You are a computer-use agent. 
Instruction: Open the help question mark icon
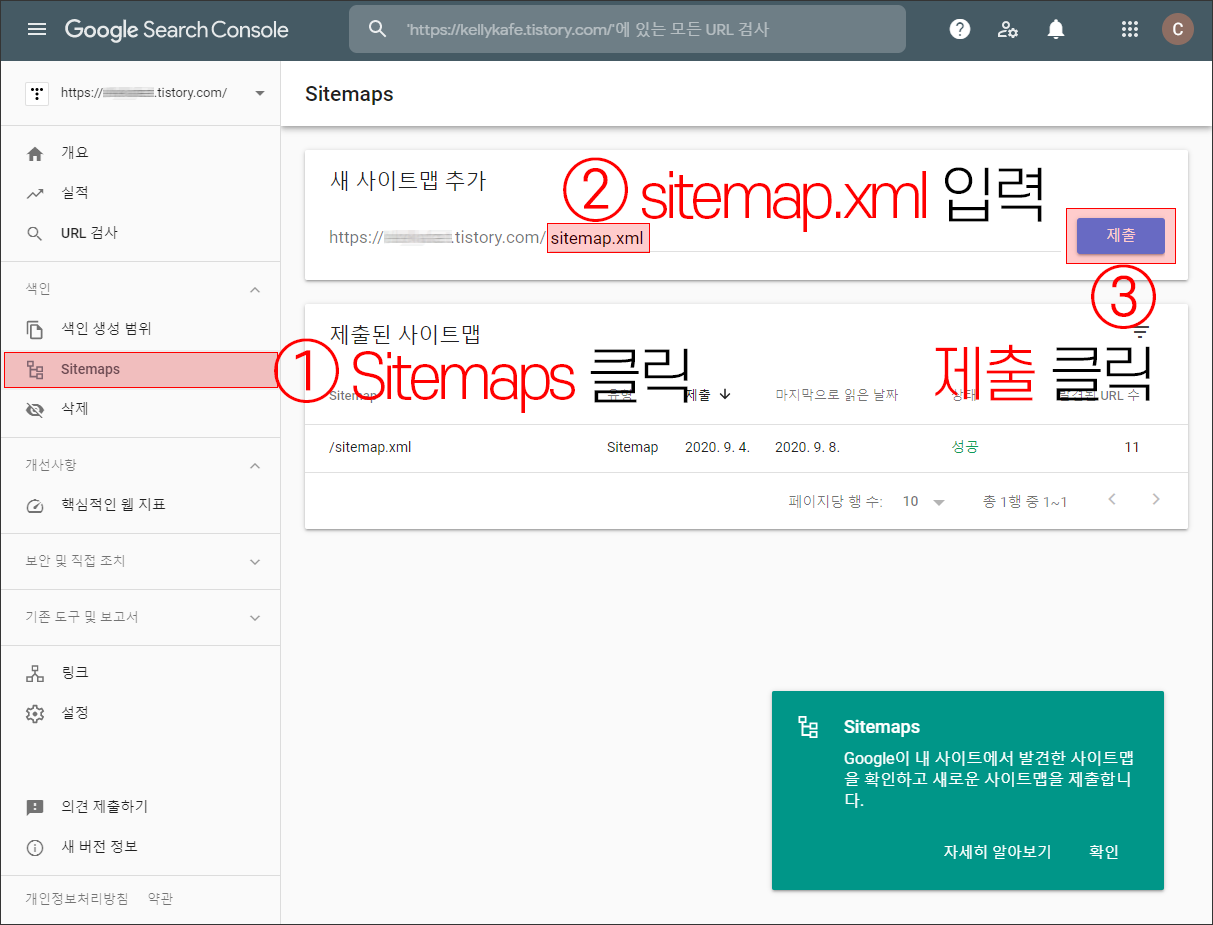click(960, 29)
